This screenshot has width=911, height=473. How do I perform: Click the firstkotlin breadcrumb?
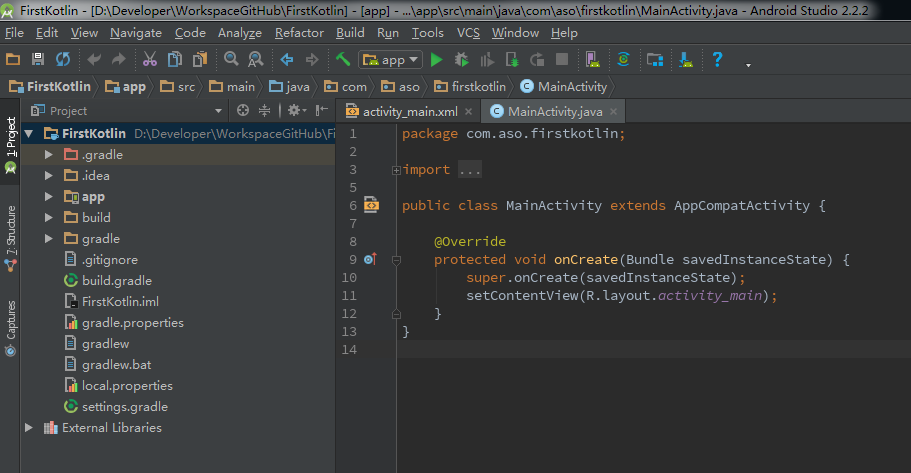click(470, 87)
